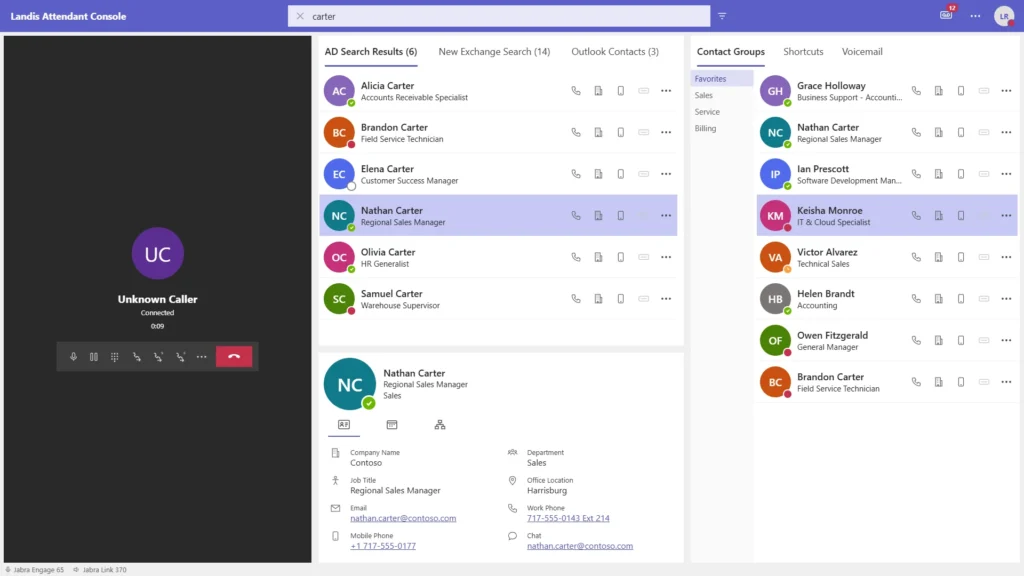Click the mobile icon in Victor Alvarez's row
The image size is (1024, 576).
tap(961, 257)
